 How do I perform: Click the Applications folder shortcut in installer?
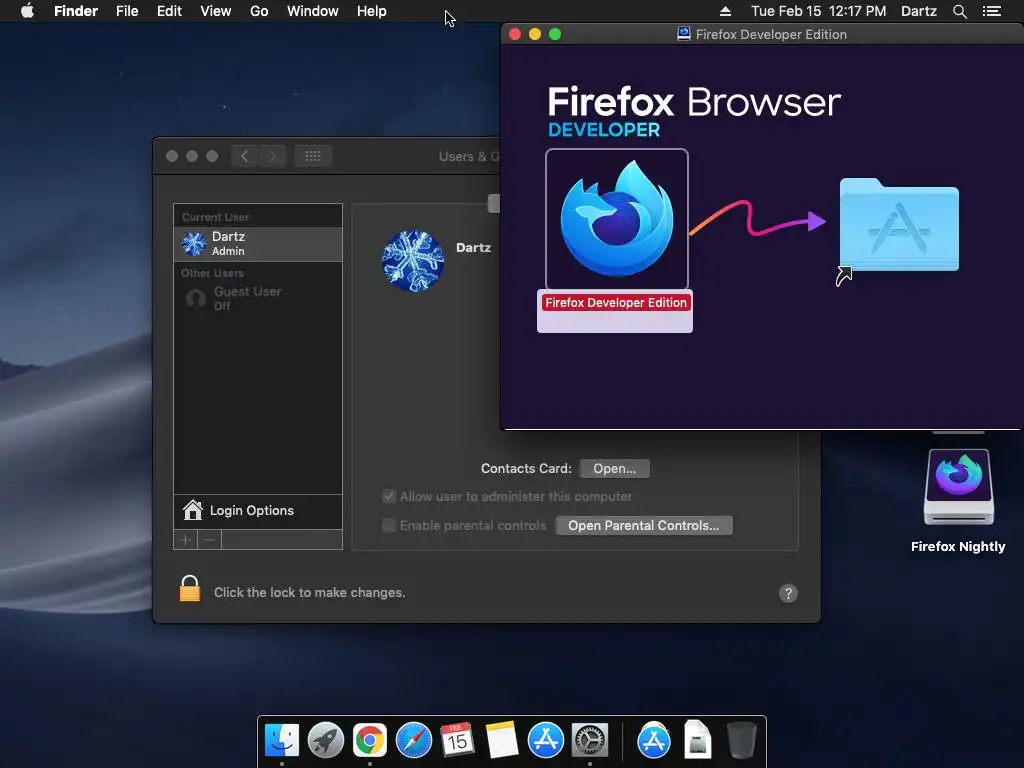[x=898, y=227]
